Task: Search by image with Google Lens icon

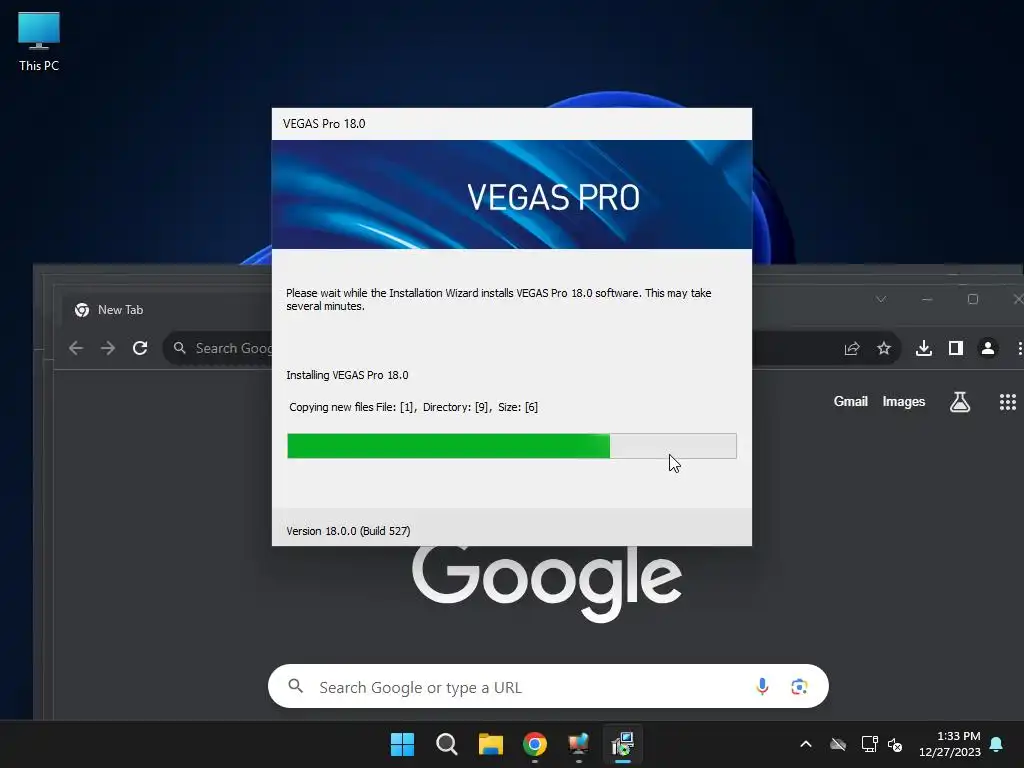Action: click(799, 686)
